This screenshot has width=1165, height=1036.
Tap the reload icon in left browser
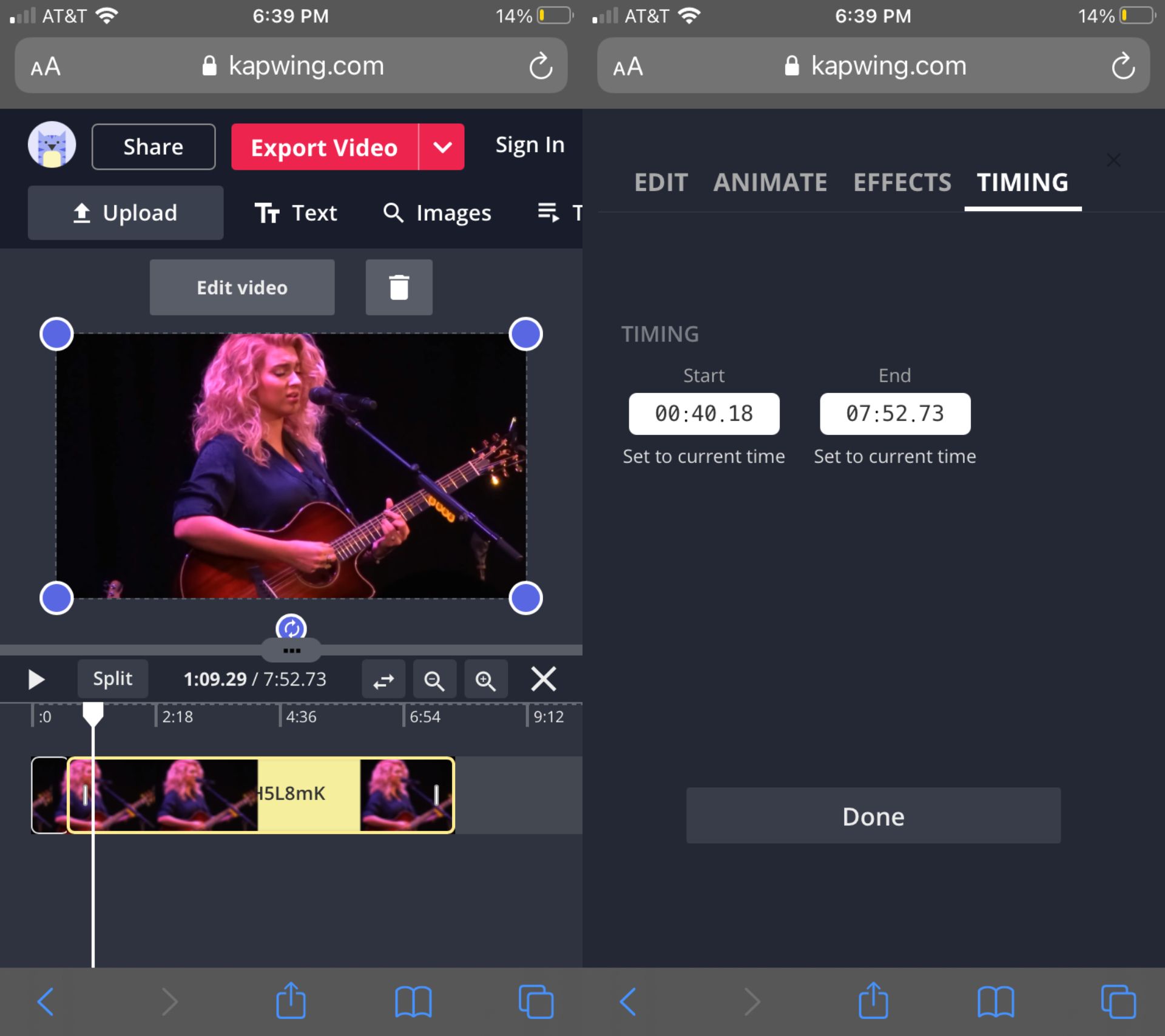pos(540,66)
